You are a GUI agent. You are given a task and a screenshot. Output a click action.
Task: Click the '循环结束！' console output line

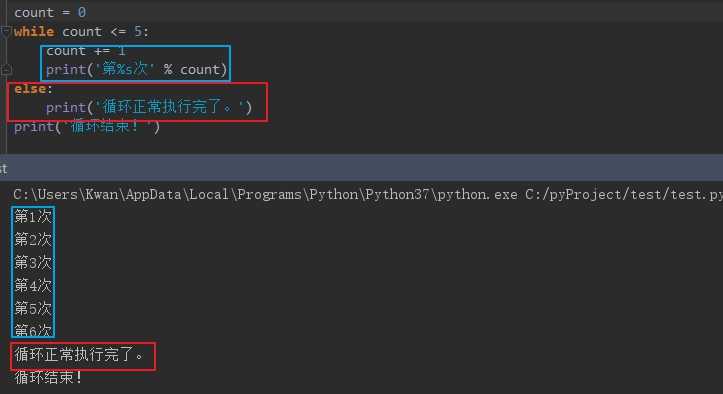click(x=48, y=377)
